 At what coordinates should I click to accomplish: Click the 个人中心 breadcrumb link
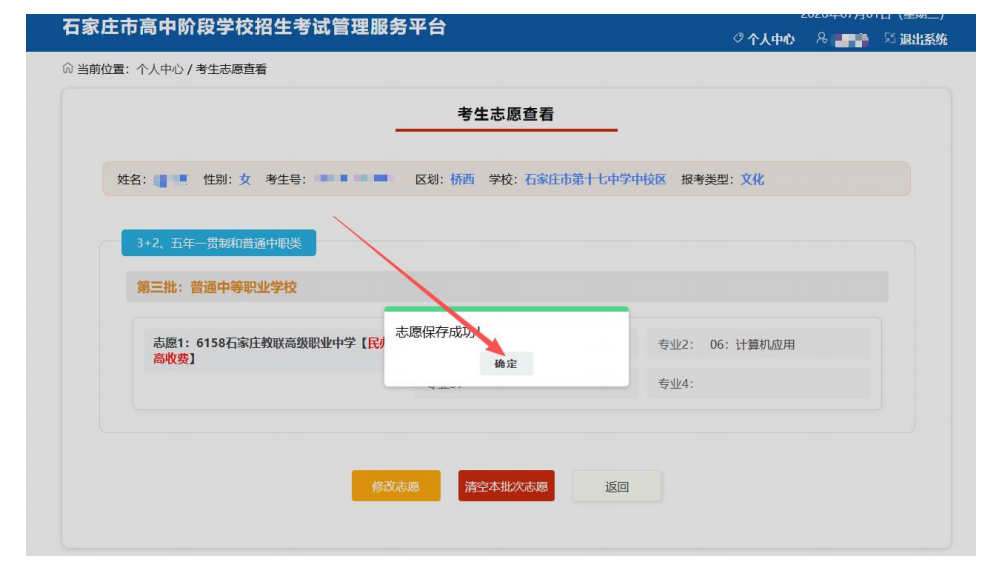(160, 69)
